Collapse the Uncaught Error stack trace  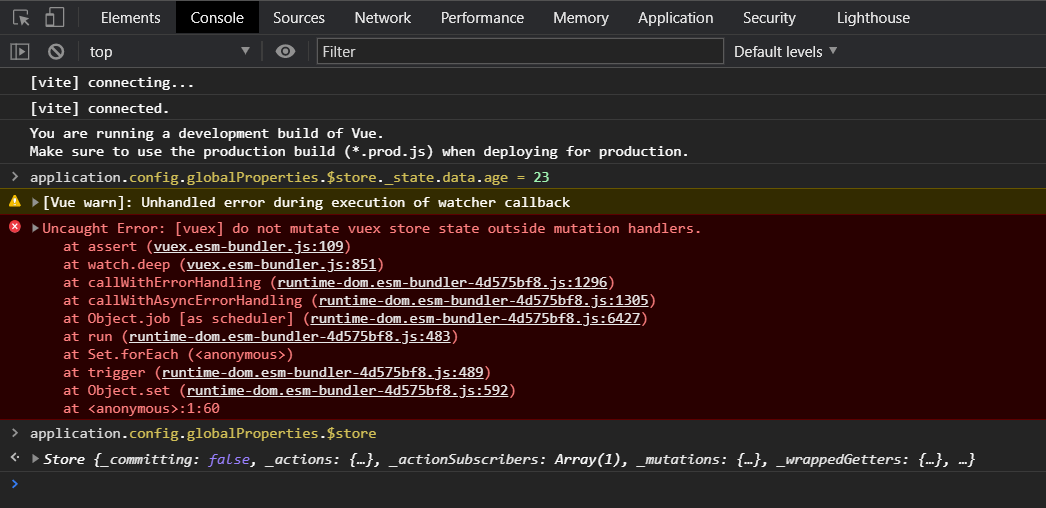[35, 229]
